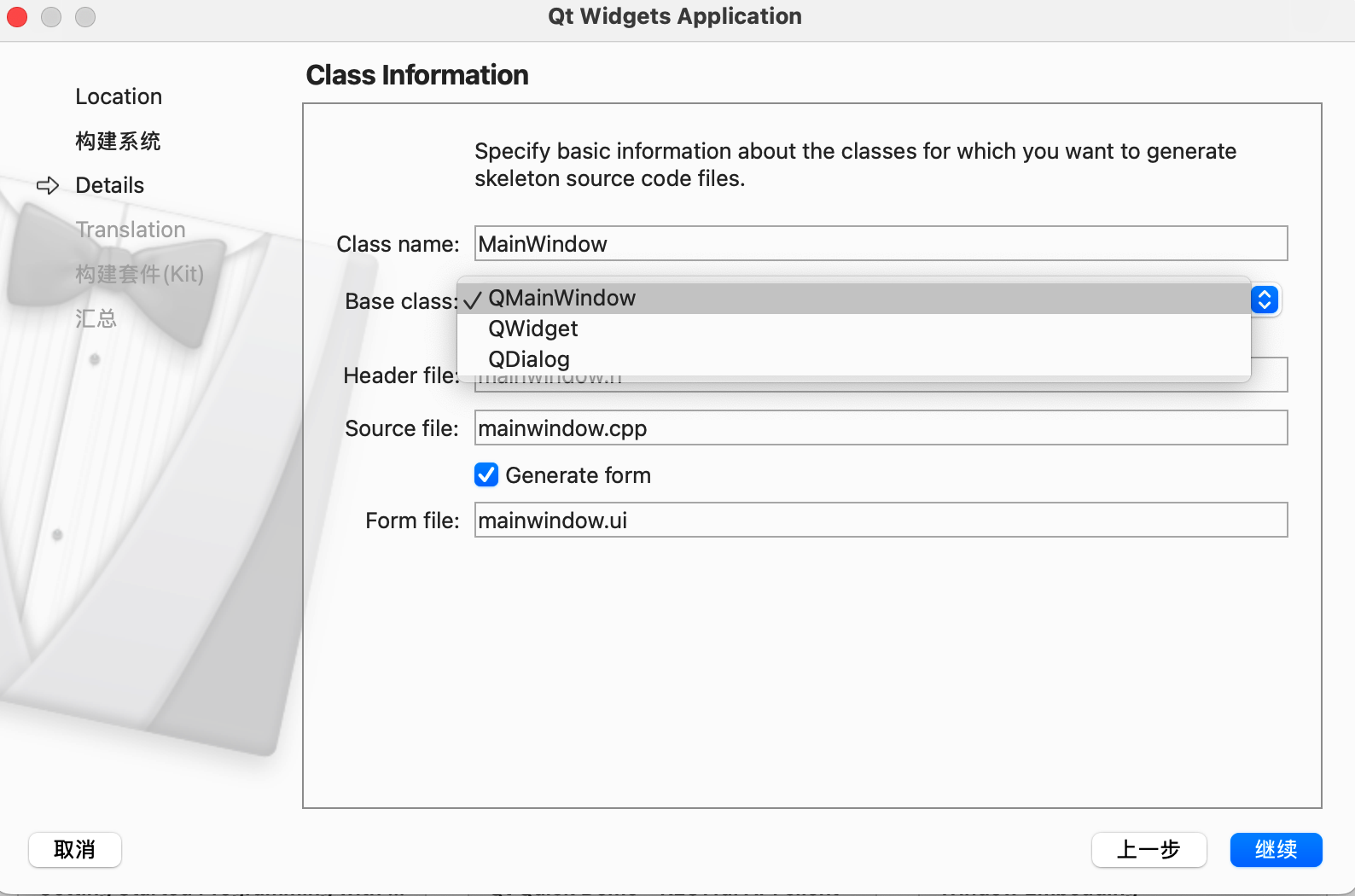Click the Form file label
Image resolution: width=1355 pixels, height=896 pixels.
[x=412, y=521]
